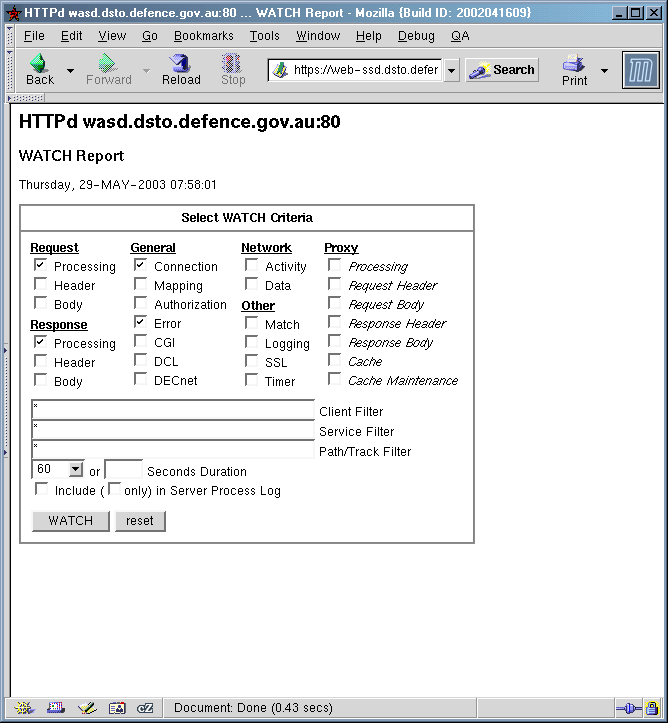Open the sidebar via its grippy
The width and height of the screenshot is (668, 723).
[x=6, y=401]
